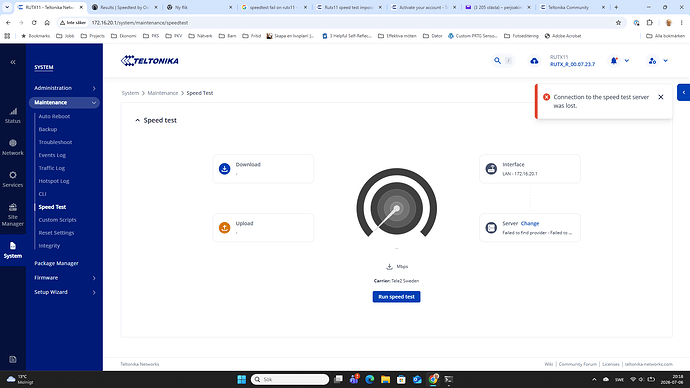Collapse the sidebar with double-chevron icon

pyautogui.click(x=13, y=62)
